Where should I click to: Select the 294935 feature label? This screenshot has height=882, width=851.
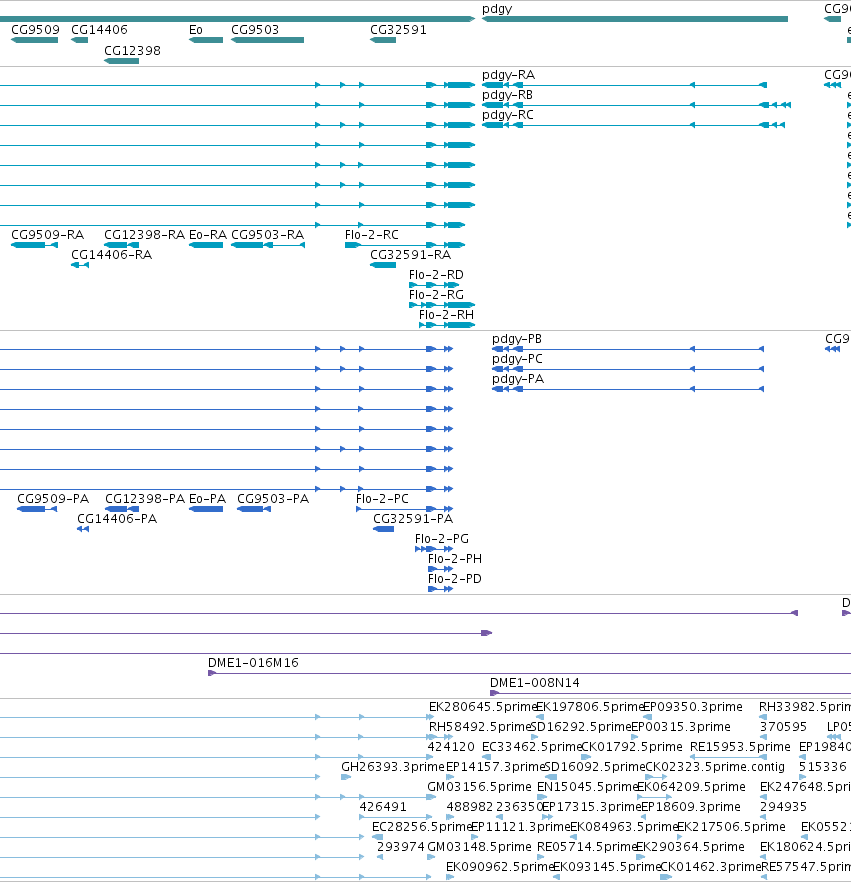(x=784, y=807)
